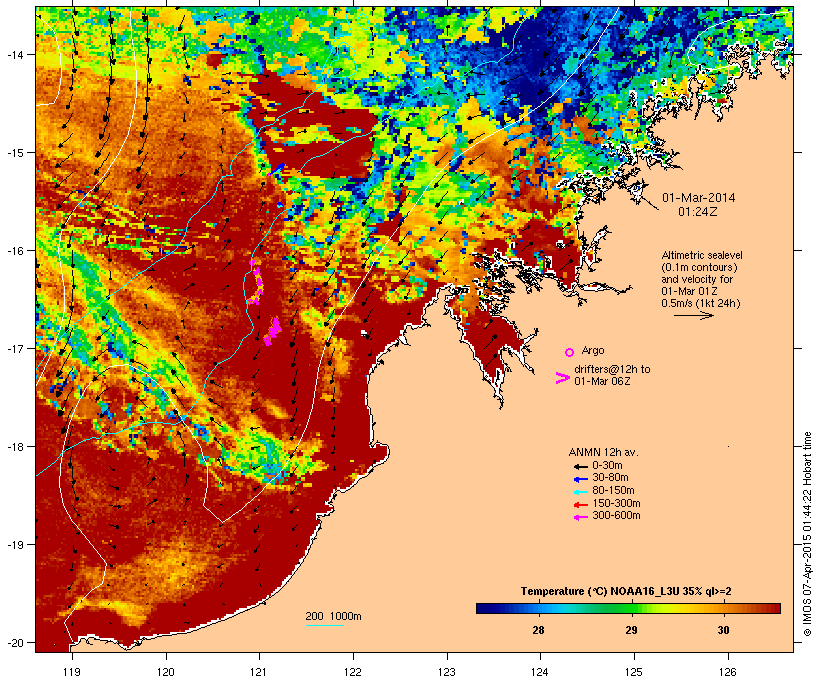Click the dark blue end of color bar
Image resolution: width=820 pixels, height=680 pixels.
tap(481, 608)
